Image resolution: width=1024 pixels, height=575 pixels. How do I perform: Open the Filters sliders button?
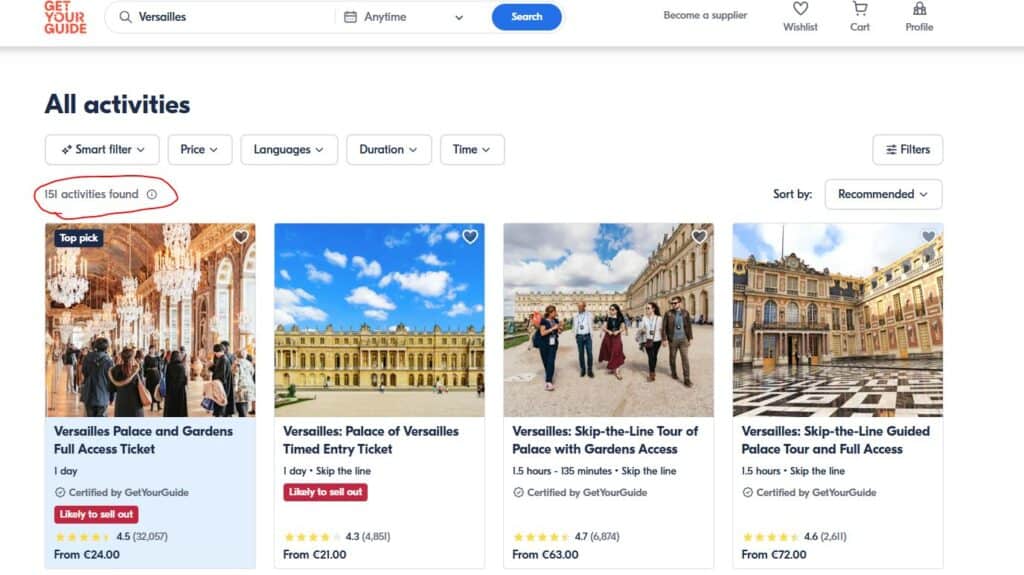click(907, 150)
